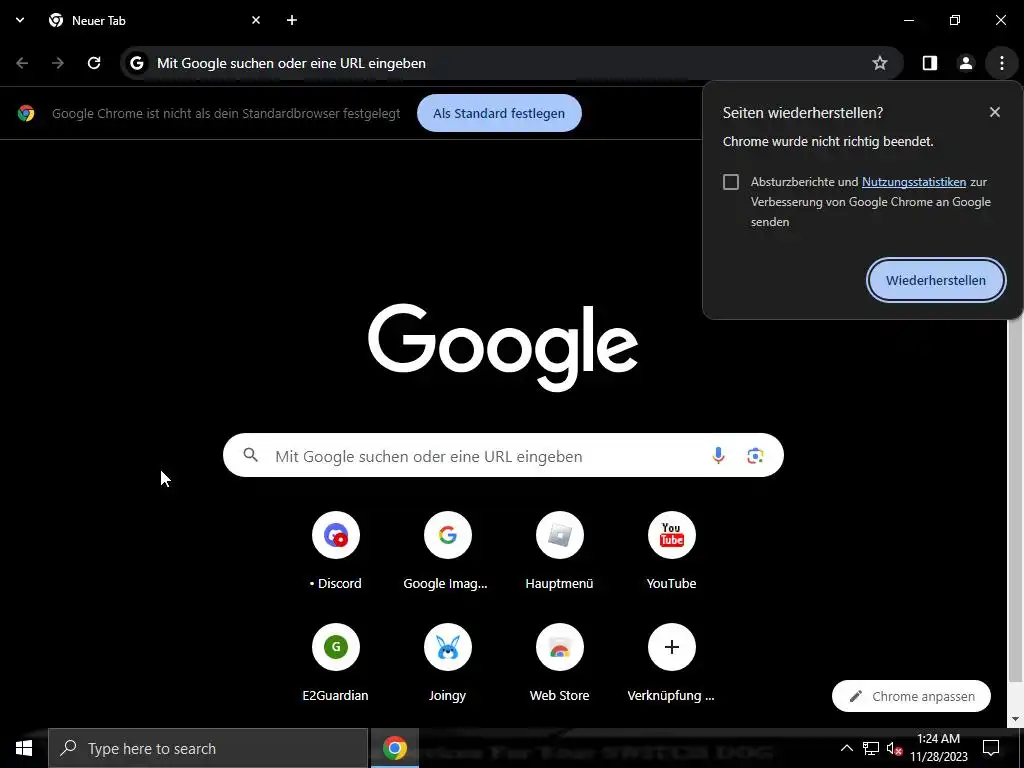
Task: Open the notification center icon
Action: point(991,748)
